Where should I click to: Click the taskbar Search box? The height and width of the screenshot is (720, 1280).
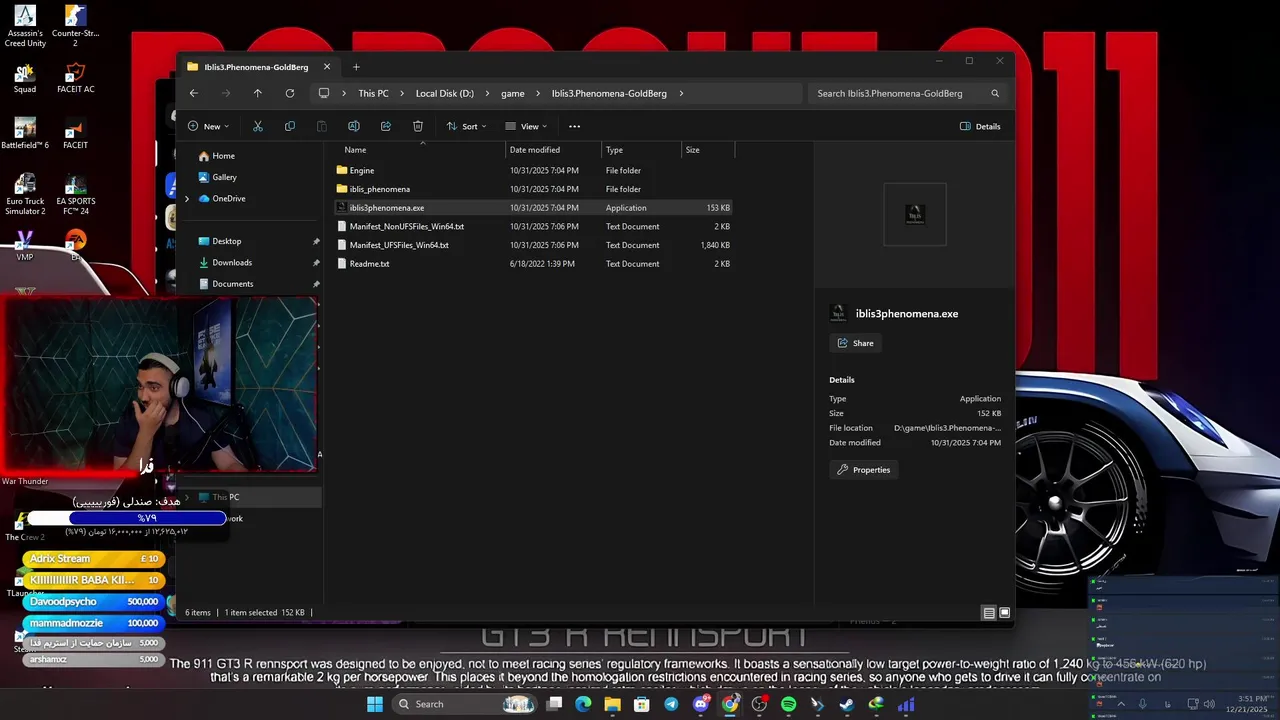[x=465, y=704]
